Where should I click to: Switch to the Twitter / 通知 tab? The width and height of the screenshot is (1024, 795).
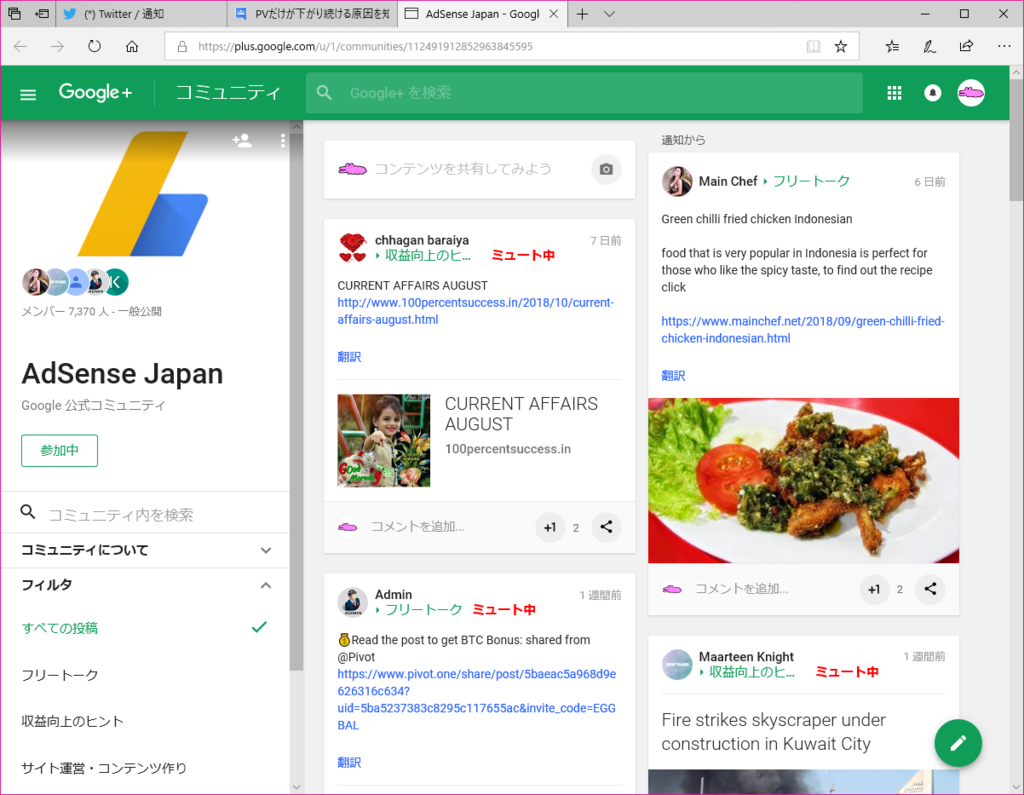(142, 14)
